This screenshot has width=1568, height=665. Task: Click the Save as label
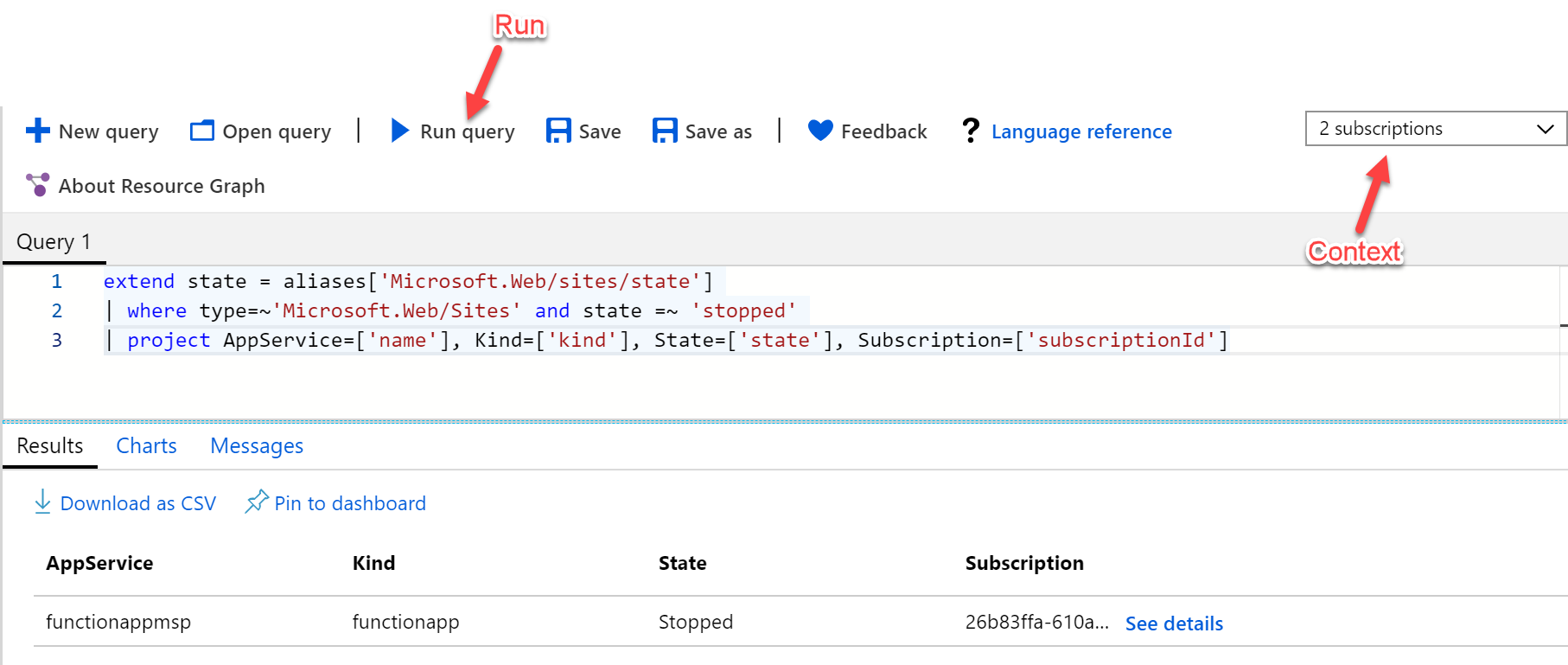[718, 131]
